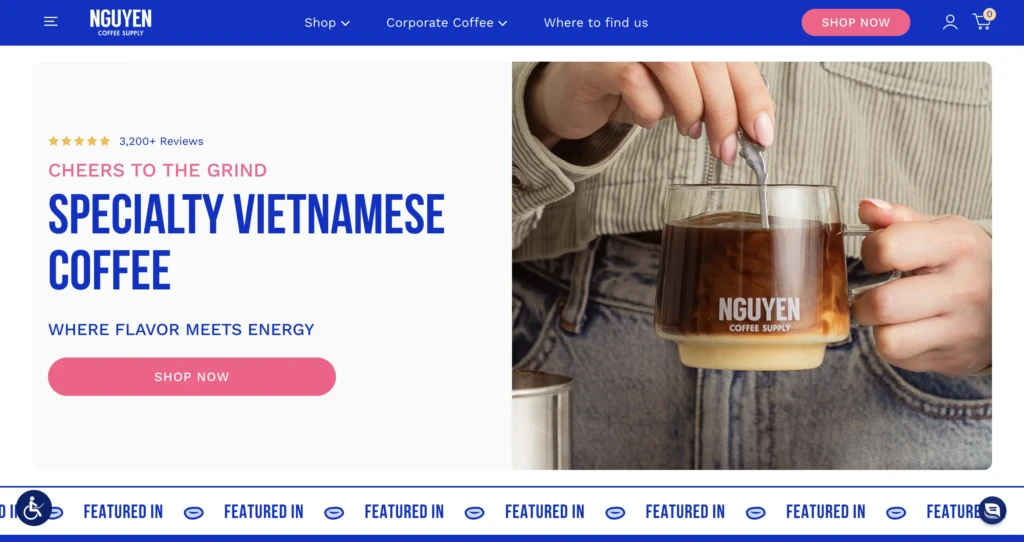Click the Nguyen Coffee Supply logo

[121, 22]
